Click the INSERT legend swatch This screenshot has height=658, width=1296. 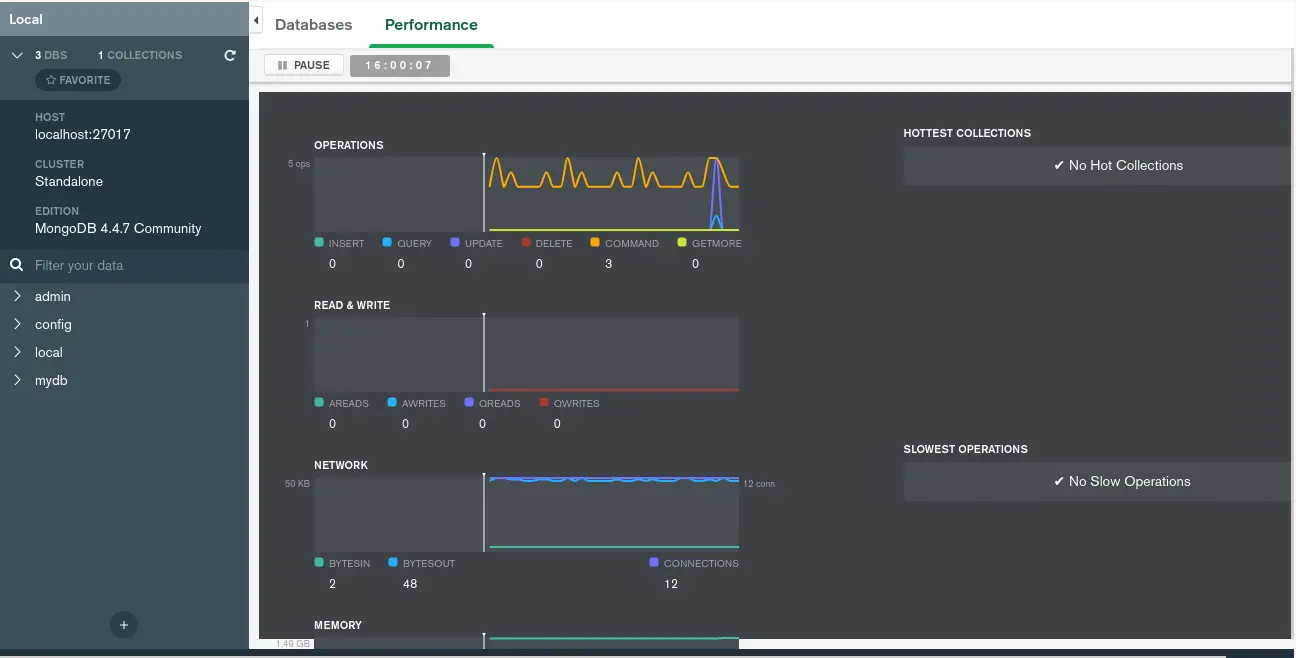(x=319, y=242)
